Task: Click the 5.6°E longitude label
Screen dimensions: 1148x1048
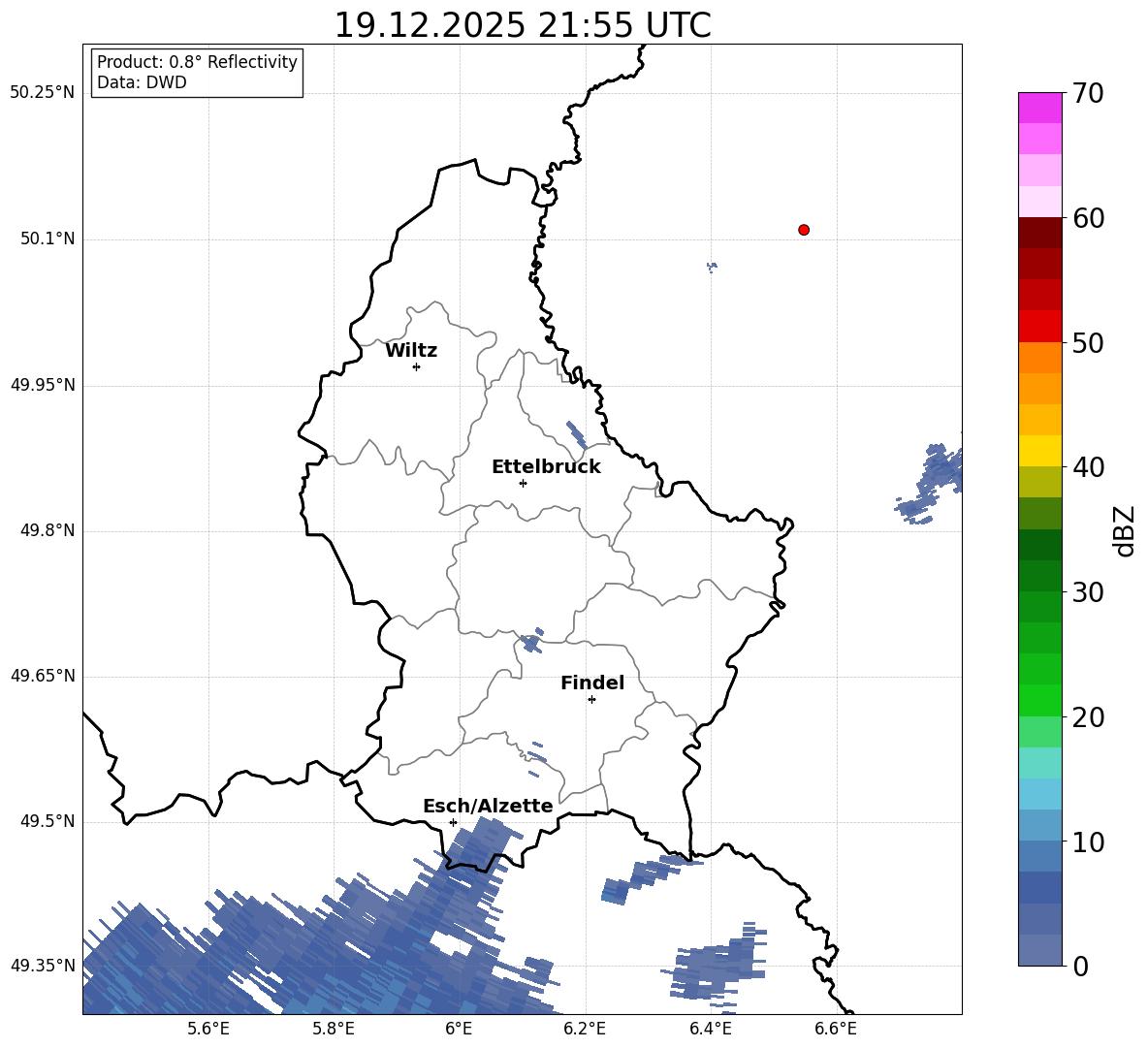Action: pyautogui.click(x=208, y=1029)
